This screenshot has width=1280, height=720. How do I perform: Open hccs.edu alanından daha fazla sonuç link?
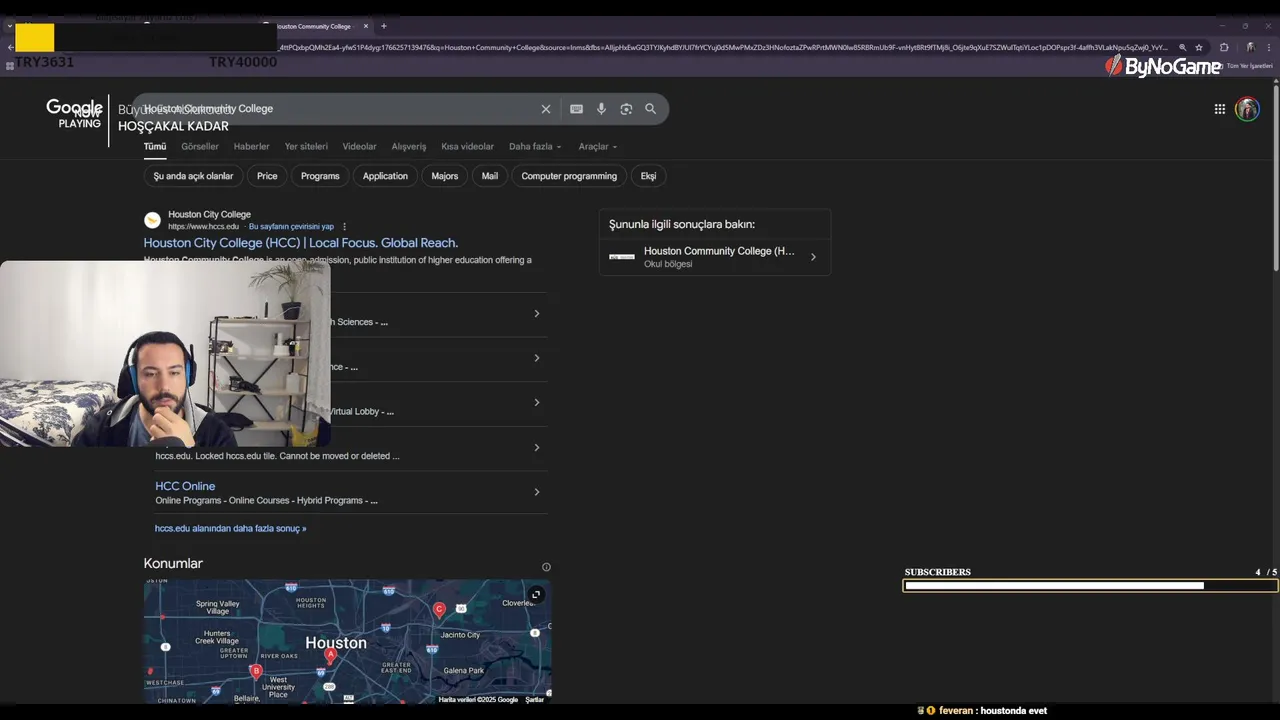tap(231, 528)
